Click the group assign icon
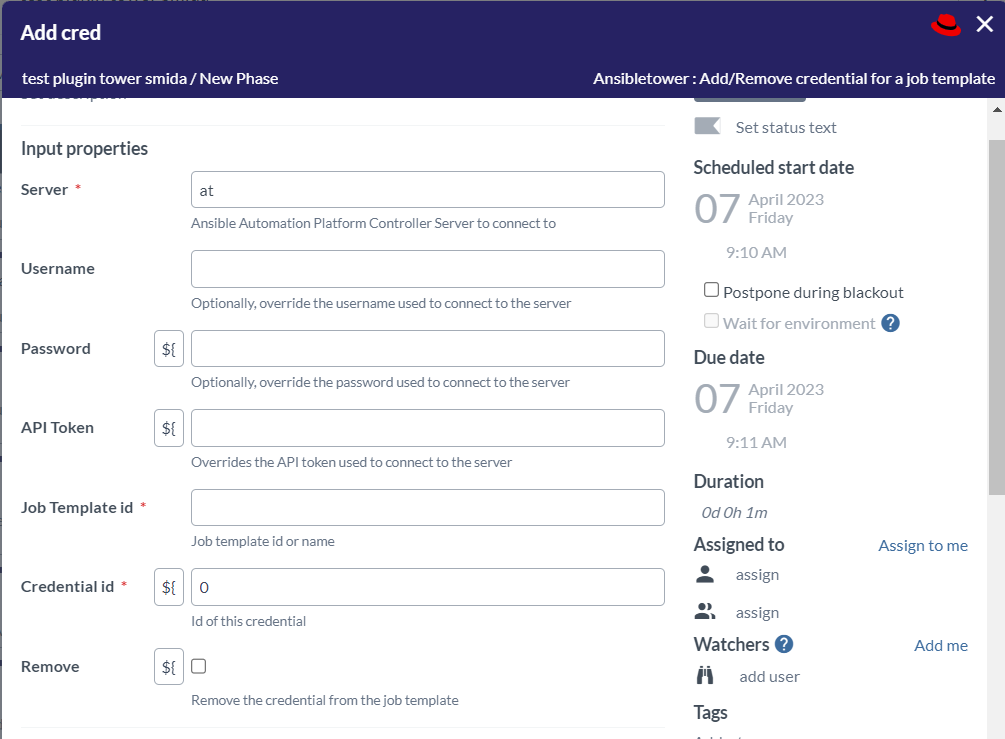The height and width of the screenshot is (739, 1005). (x=706, y=611)
